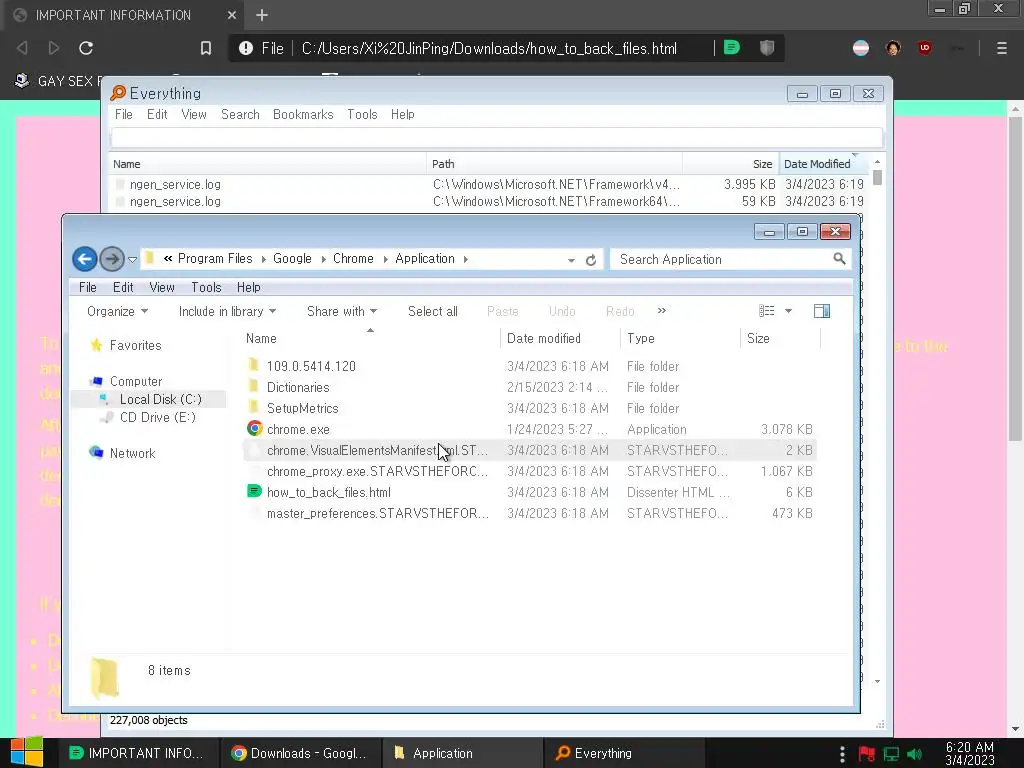The width and height of the screenshot is (1024, 768).
Task: Click Google in address breadcrumb
Action: point(292,259)
